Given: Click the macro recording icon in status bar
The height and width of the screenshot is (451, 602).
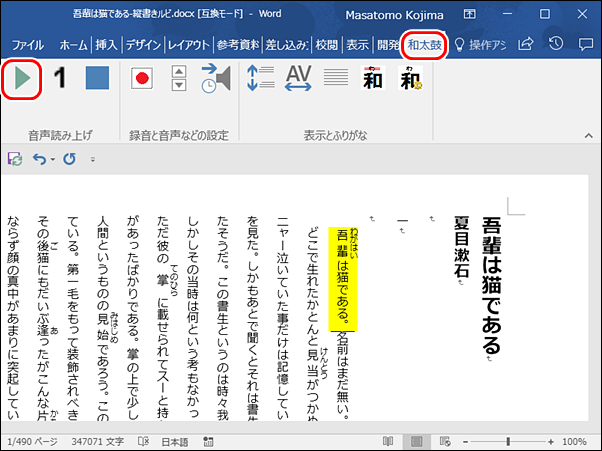Looking at the screenshot, I should point(208,442).
